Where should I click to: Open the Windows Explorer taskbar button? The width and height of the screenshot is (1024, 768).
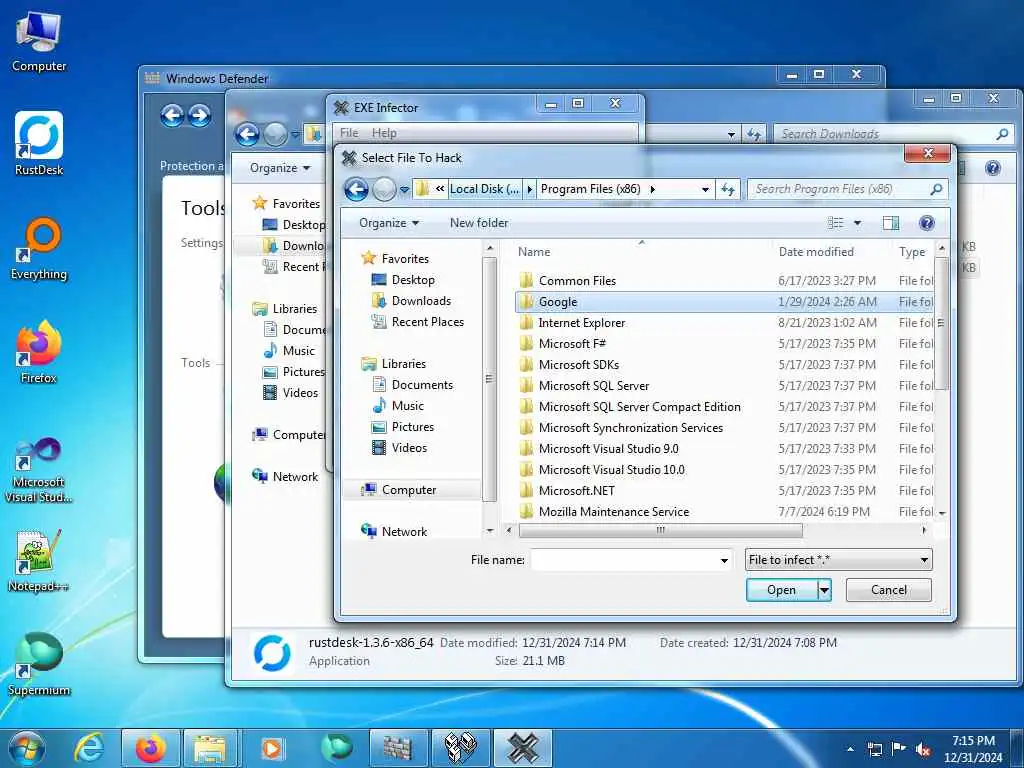point(210,748)
